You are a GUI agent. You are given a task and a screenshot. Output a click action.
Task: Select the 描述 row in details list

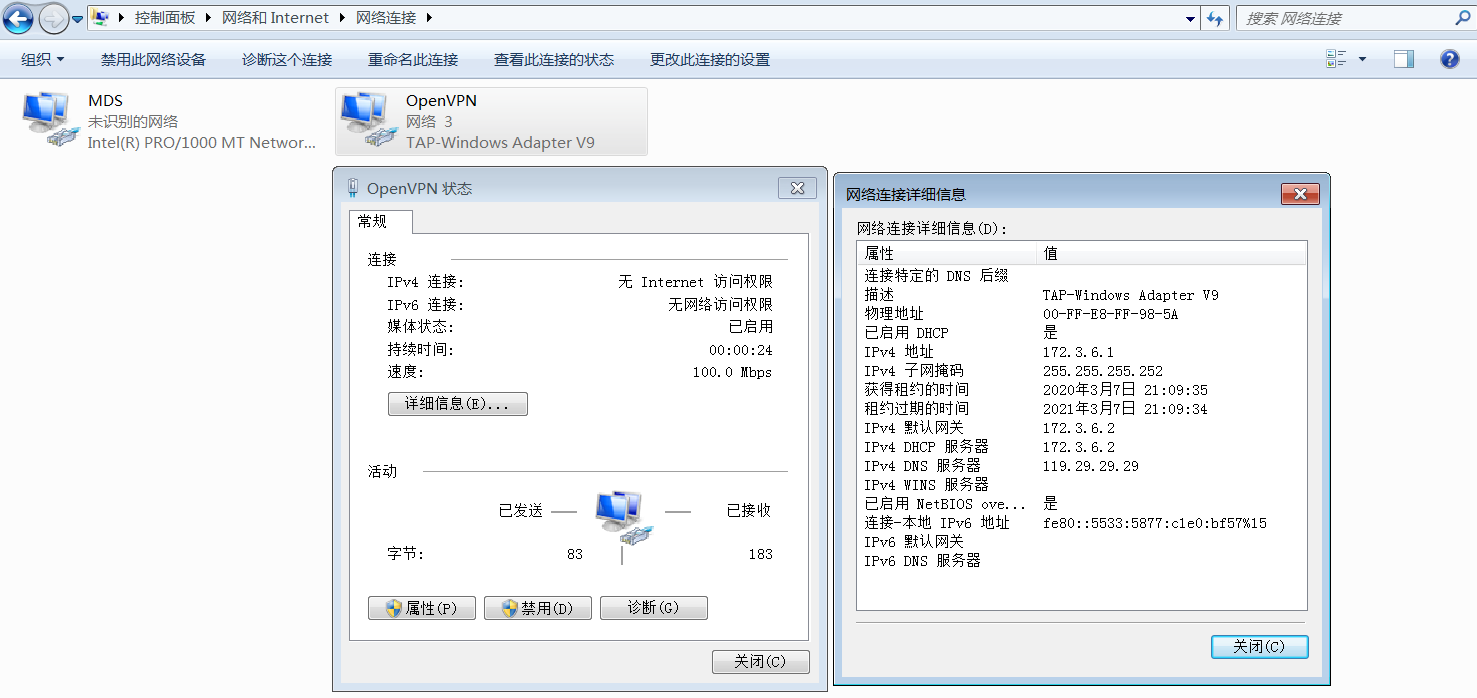click(x=1082, y=295)
